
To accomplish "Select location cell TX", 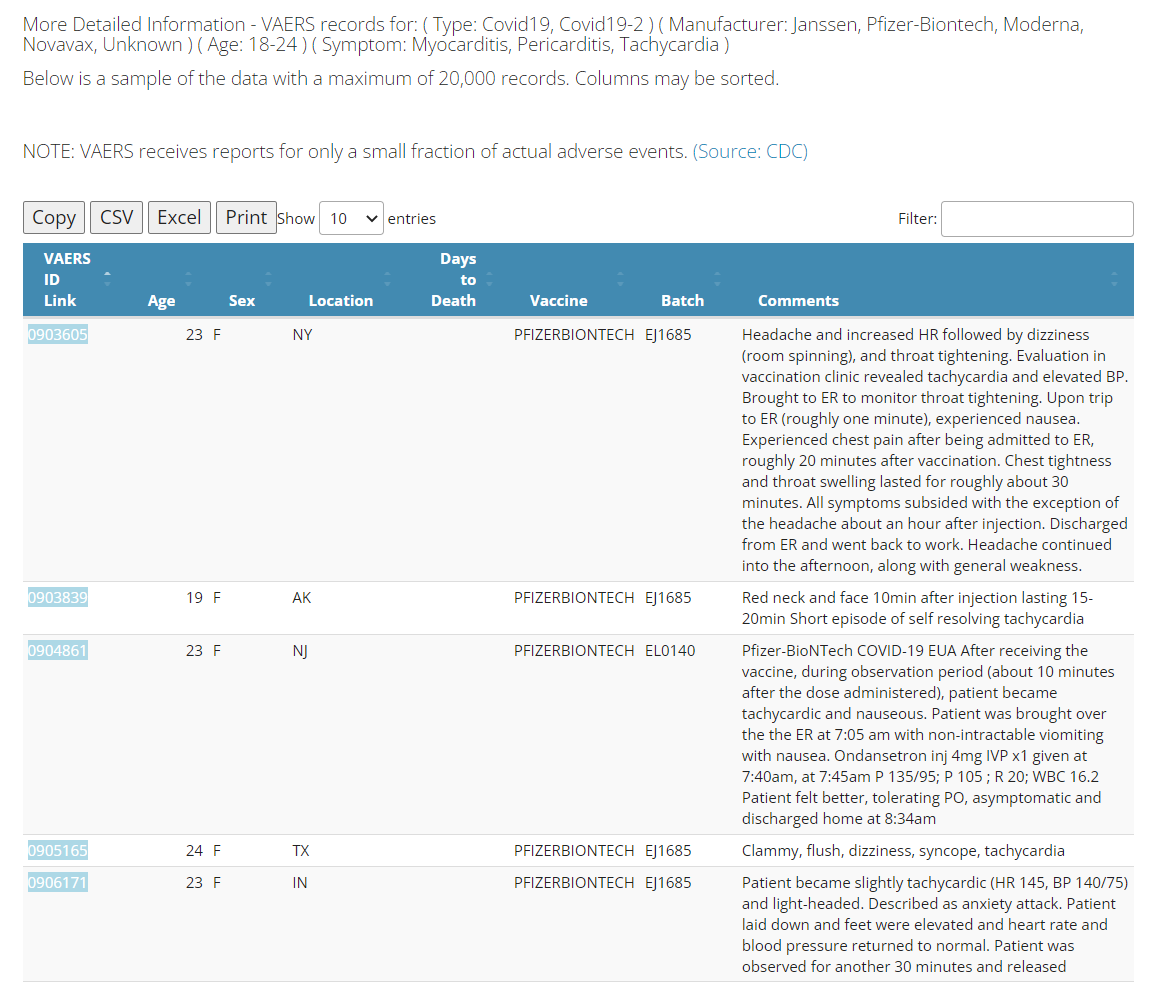I will (x=301, y=851).
